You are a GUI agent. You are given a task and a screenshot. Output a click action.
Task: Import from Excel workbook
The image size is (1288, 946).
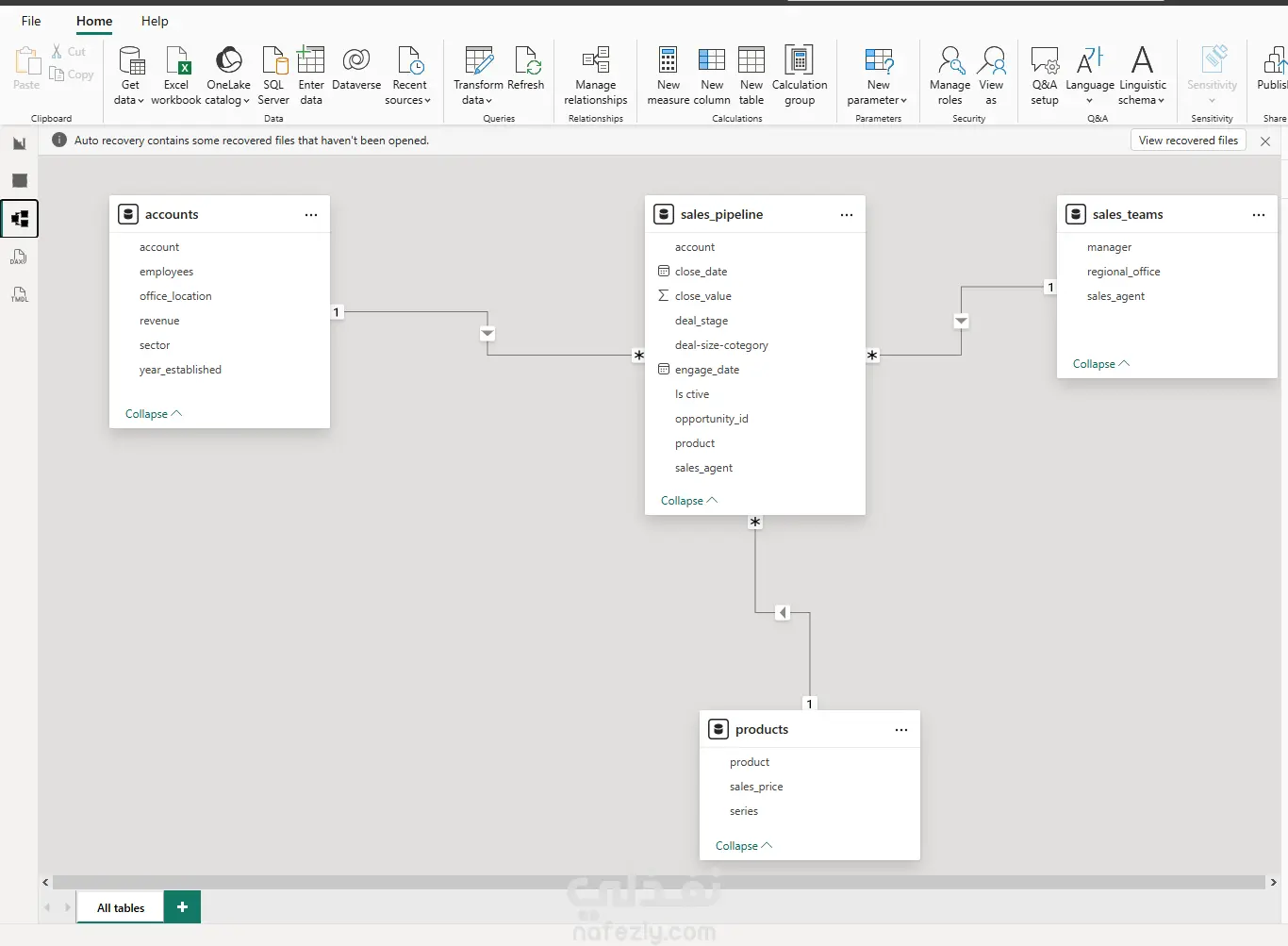[176, 75]
